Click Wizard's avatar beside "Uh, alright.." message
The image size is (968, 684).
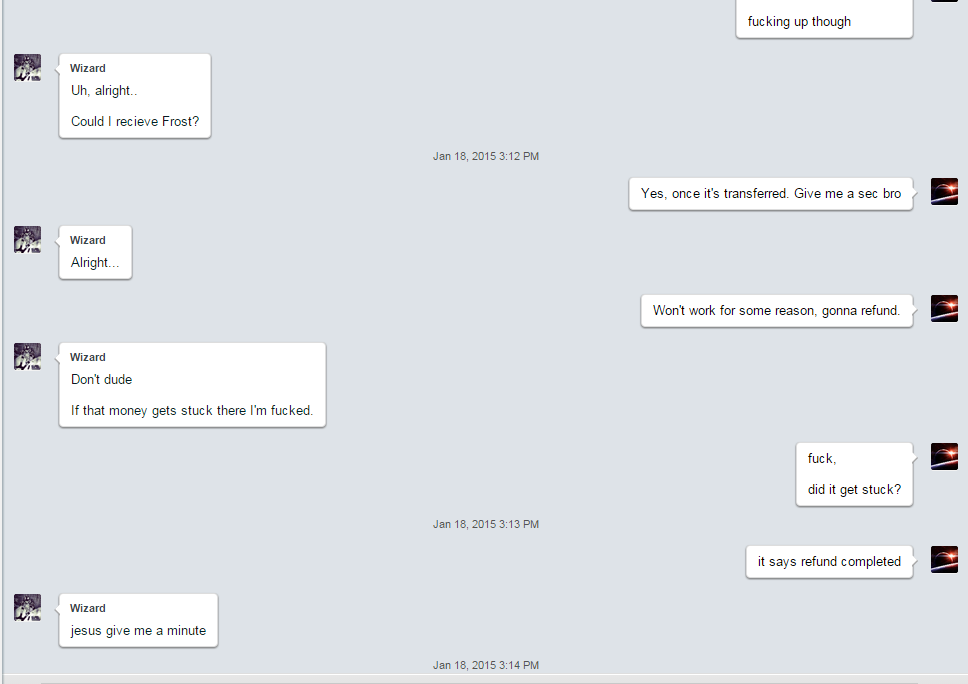[28, 67]
